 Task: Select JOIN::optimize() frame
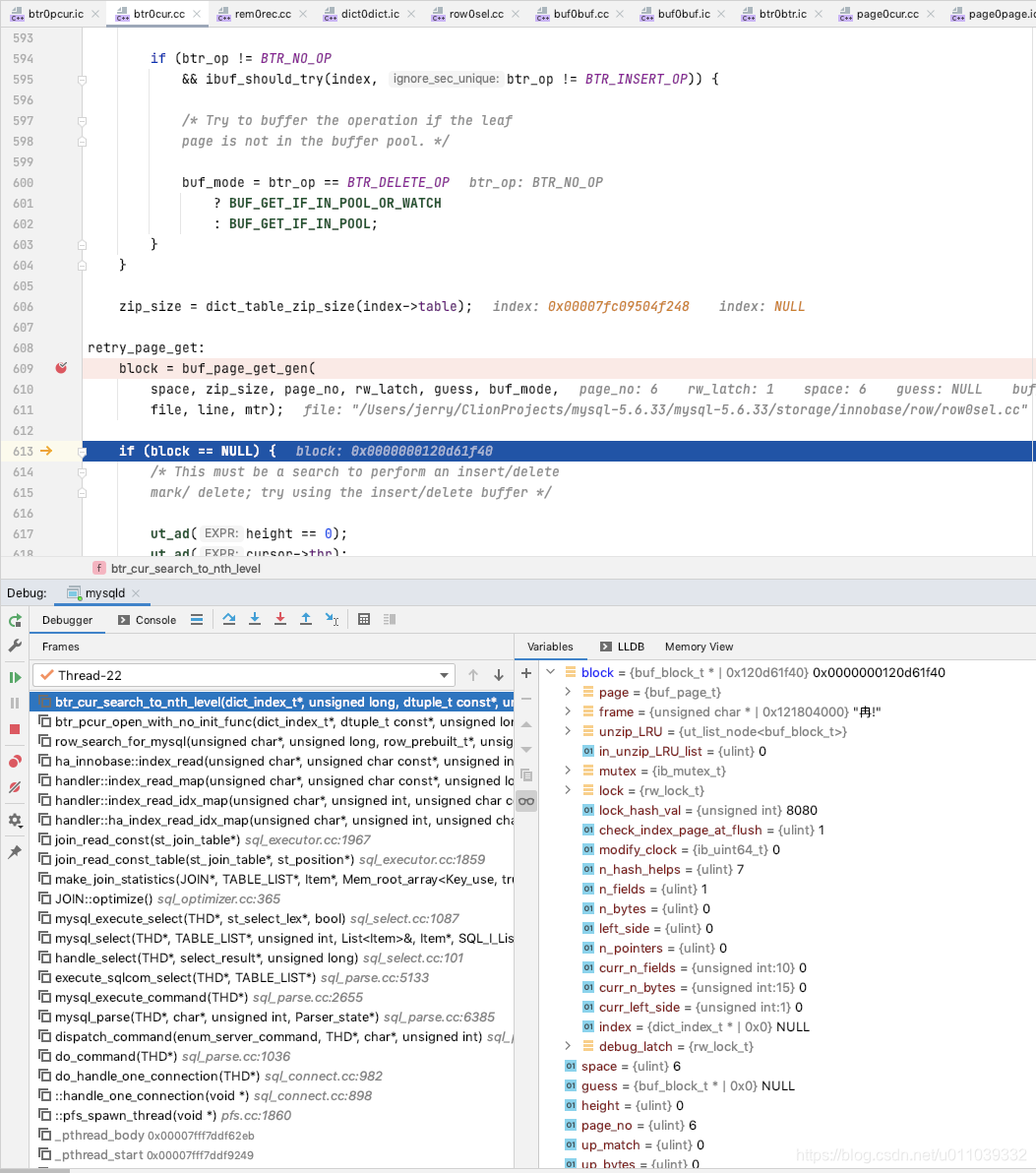[273, 898]
